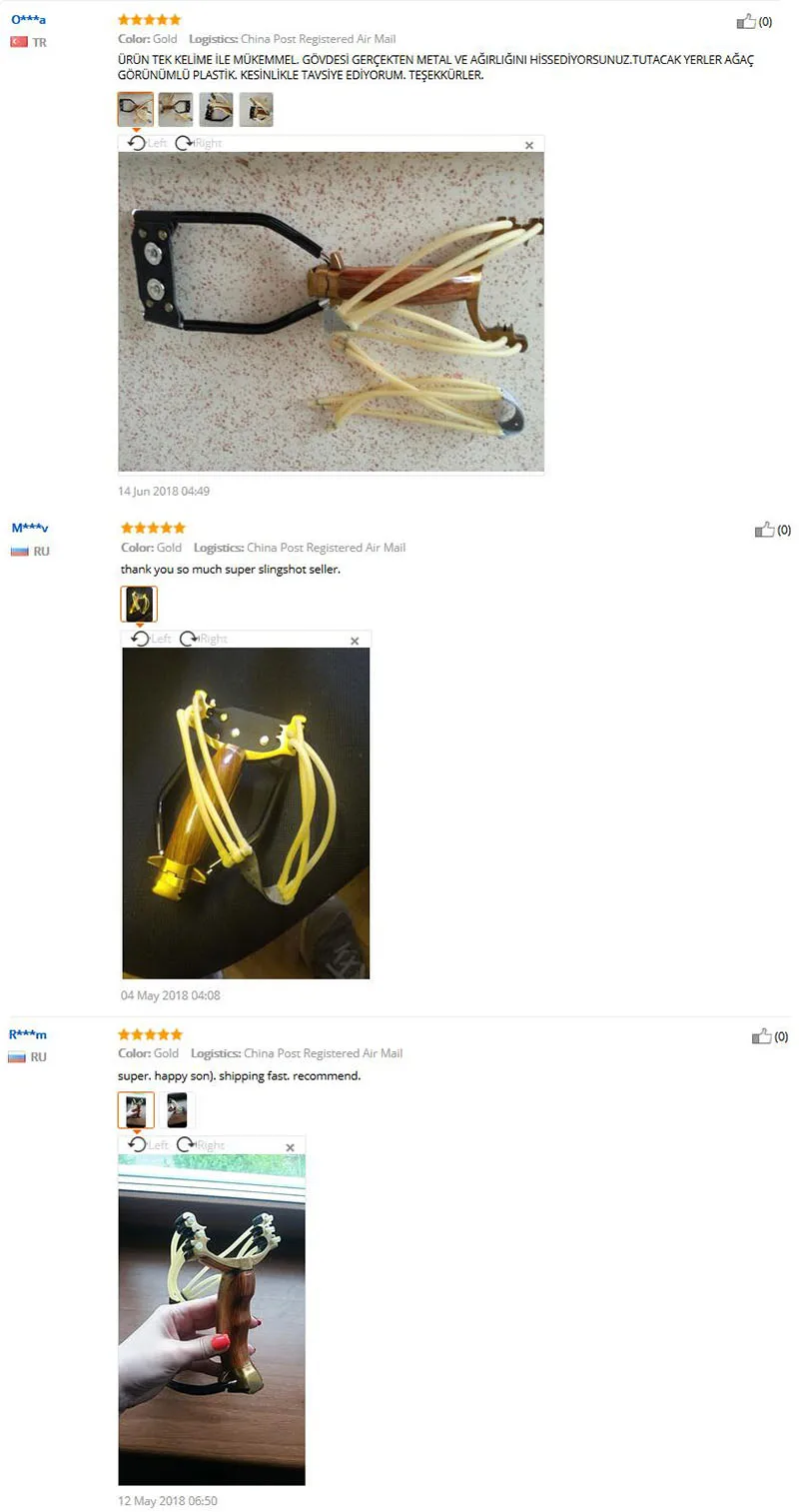The height and width of the screenshot is (1512, 799).
Task: Select fourth thumbnail in O***a's review
Action: [x=256, y=110]
